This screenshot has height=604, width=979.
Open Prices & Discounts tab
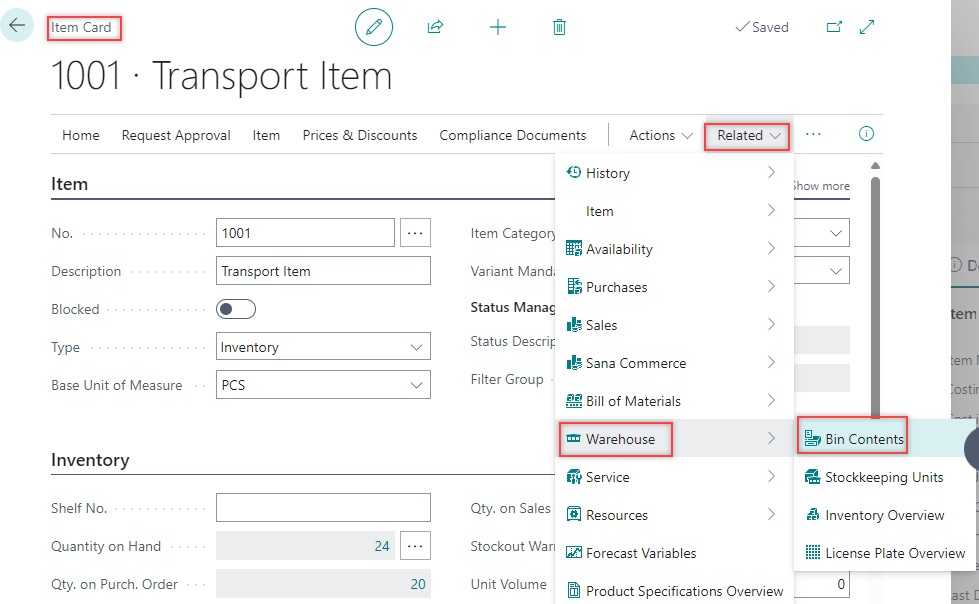pyautogui.click(x=360, y=135)
